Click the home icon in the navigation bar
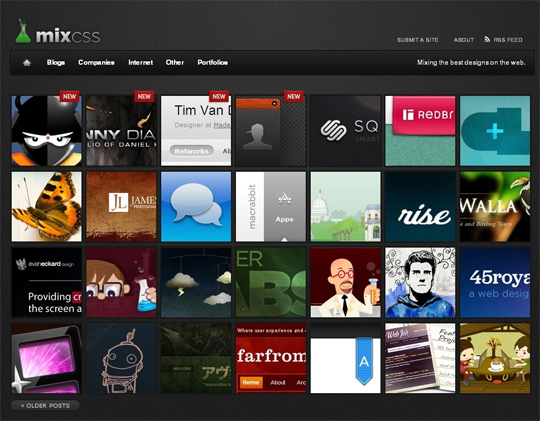 click(27, 63)
